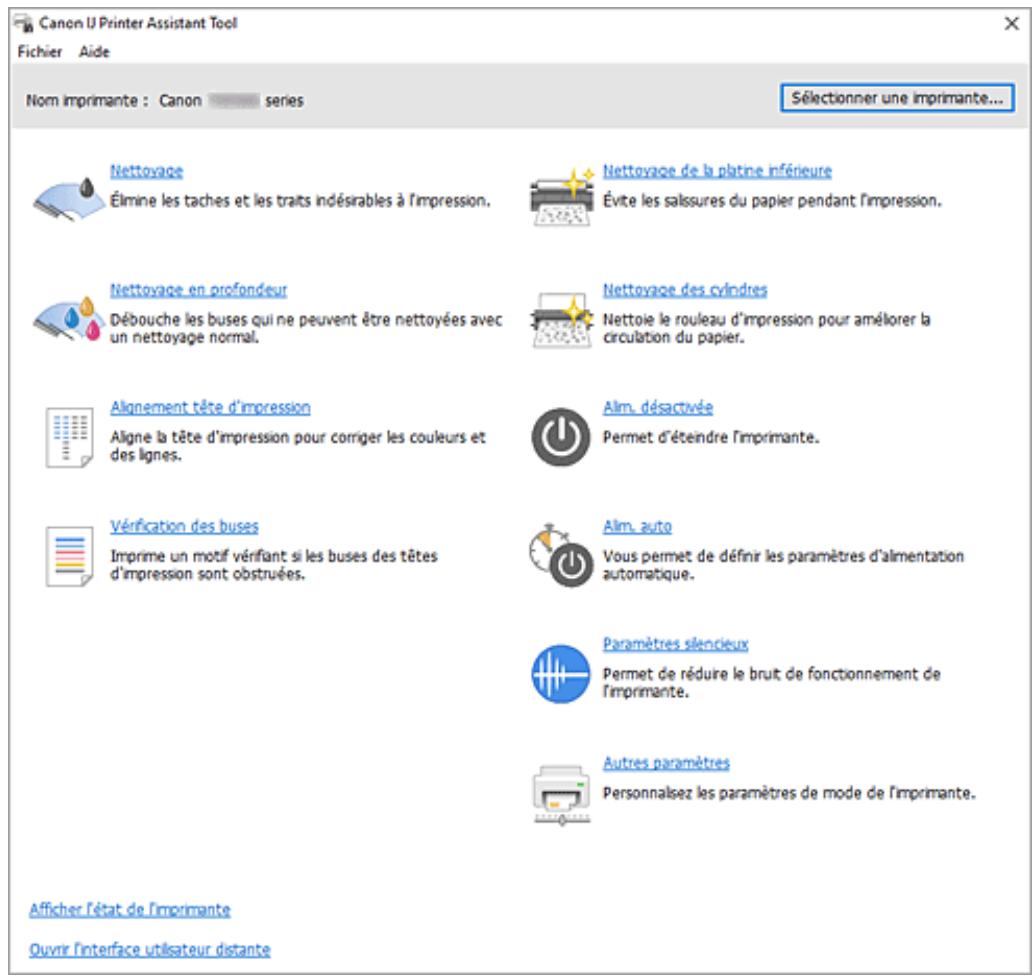
Task: Close the Printer Assistant Tool window
Action: tap(1011, 24)
